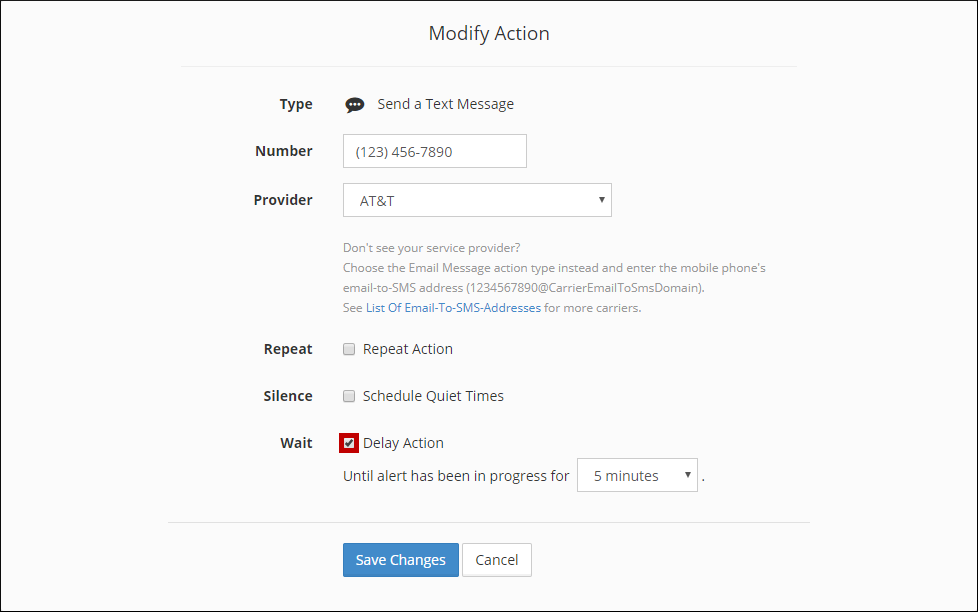This screenshot has height=612, width=978.
Task: Click the 'Repeat Action' label text
Action: pos(407,349)
